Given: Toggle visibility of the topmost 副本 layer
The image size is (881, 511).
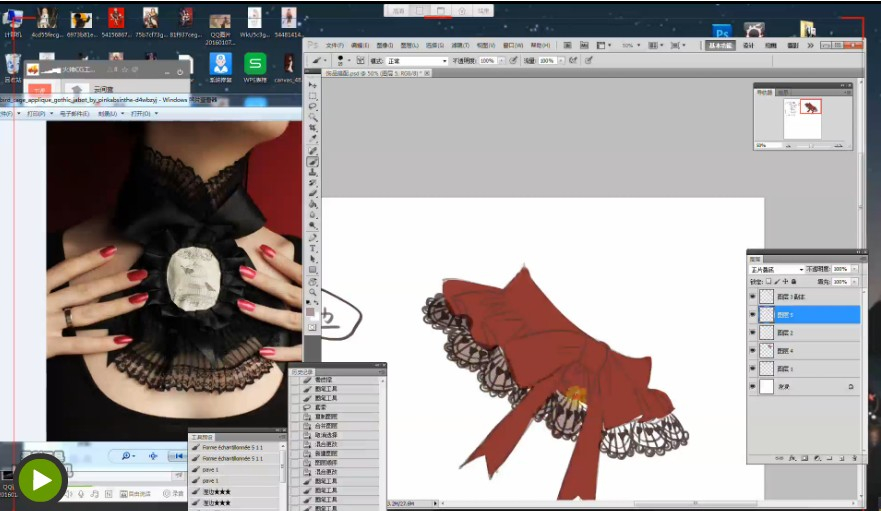Looking at the screenshot, I should coord(753,297).
